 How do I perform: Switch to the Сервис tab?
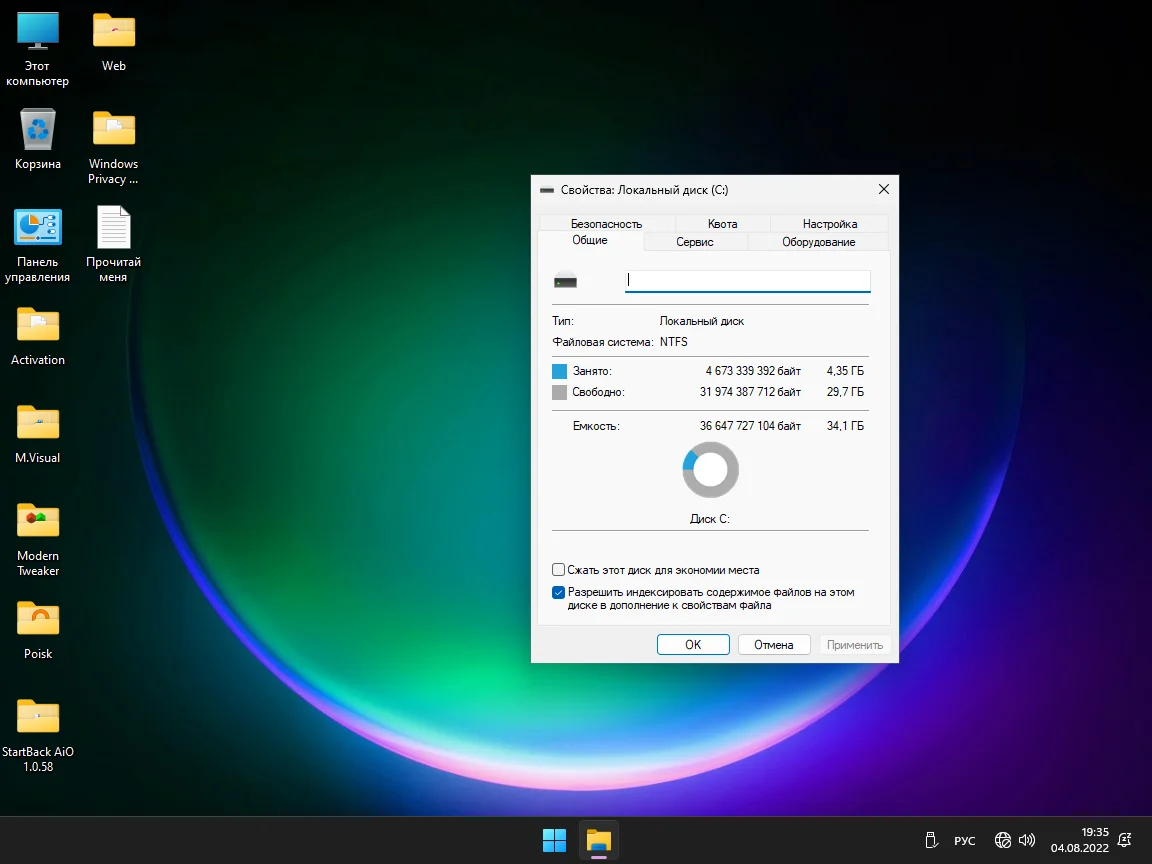tap(695, 242)
